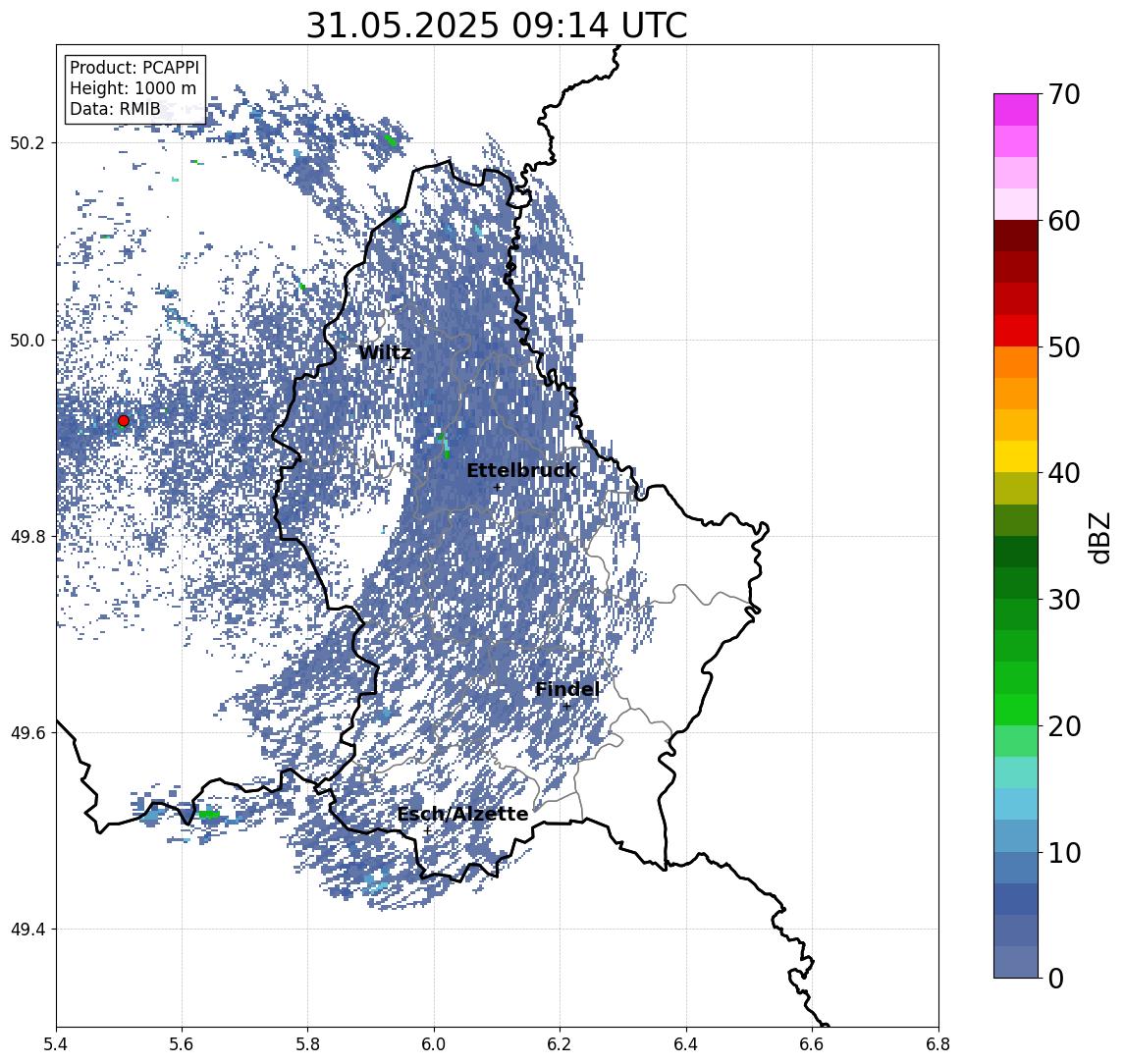The height and width of the screenshot is (1064, 1124).
Task: Click the latitude tick label 49.6
Action: click(x=27, y=733)
